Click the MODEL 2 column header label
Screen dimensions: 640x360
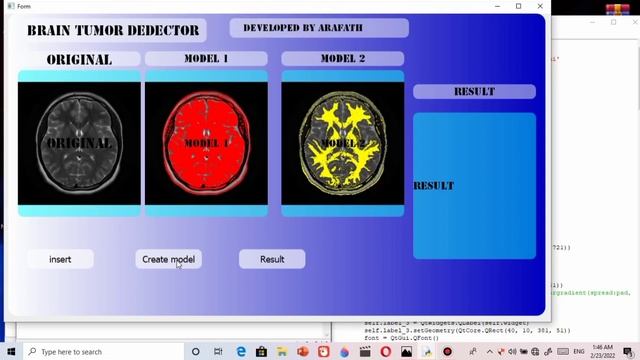pos(343,59)
